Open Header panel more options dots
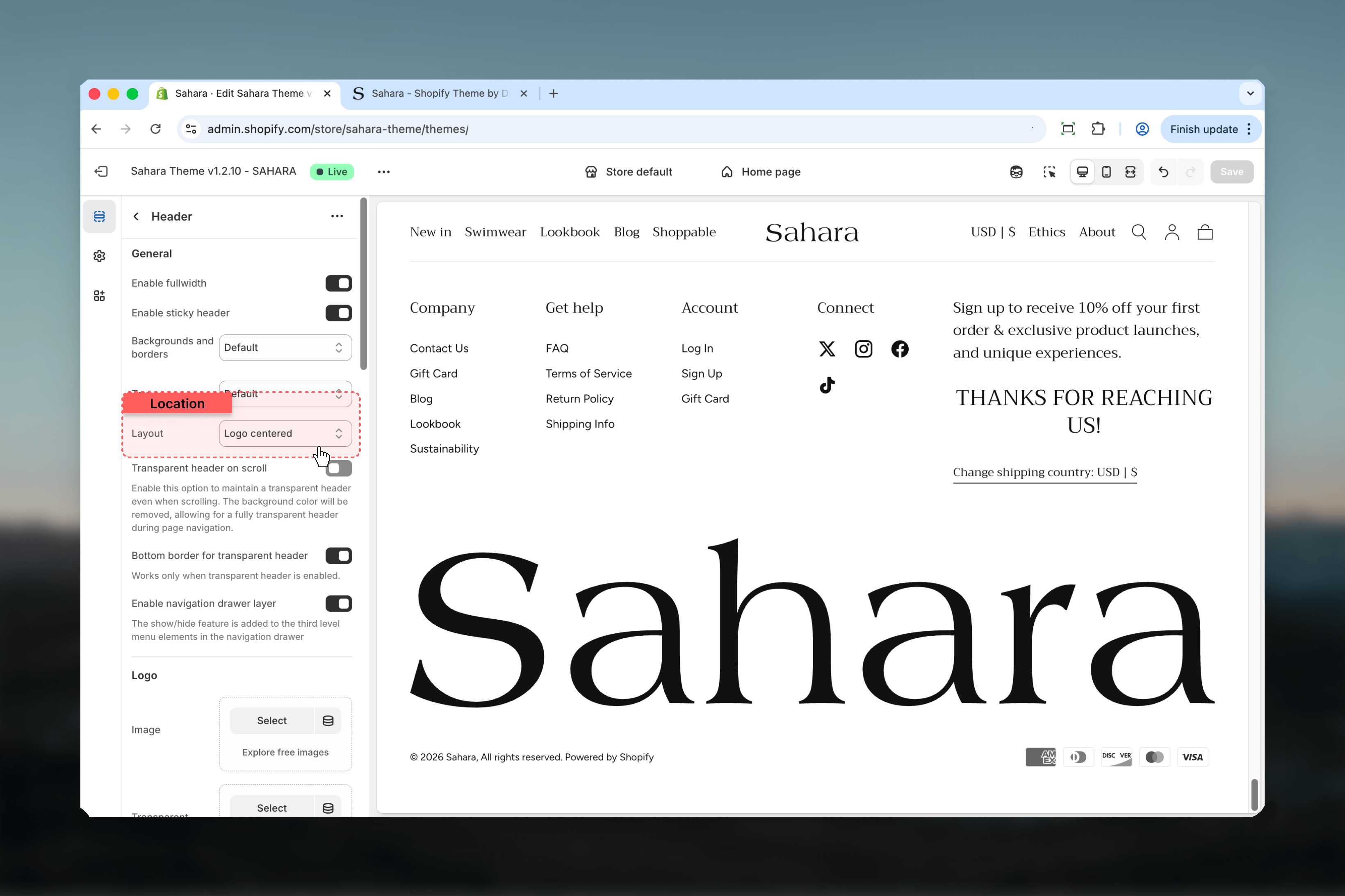The image size is (1345, 896). [x=337, y=216]
